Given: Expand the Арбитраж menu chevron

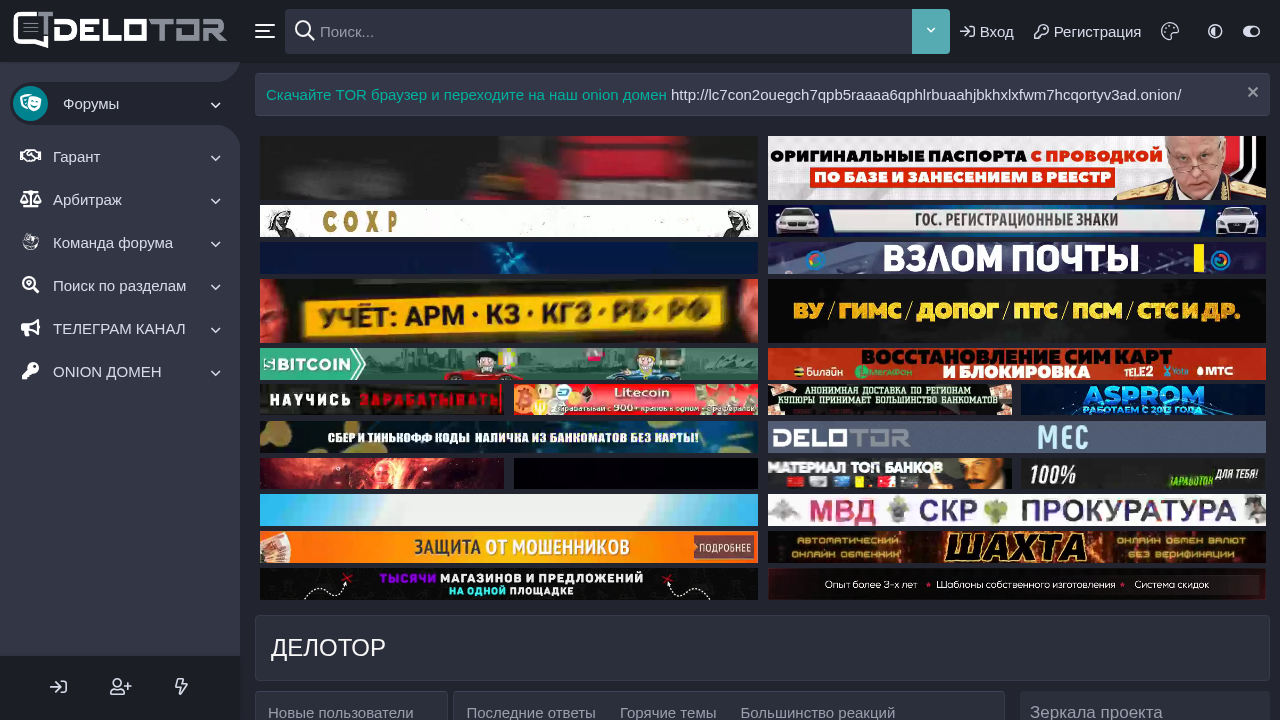Looking at the screenshot, I should (216, 201).
